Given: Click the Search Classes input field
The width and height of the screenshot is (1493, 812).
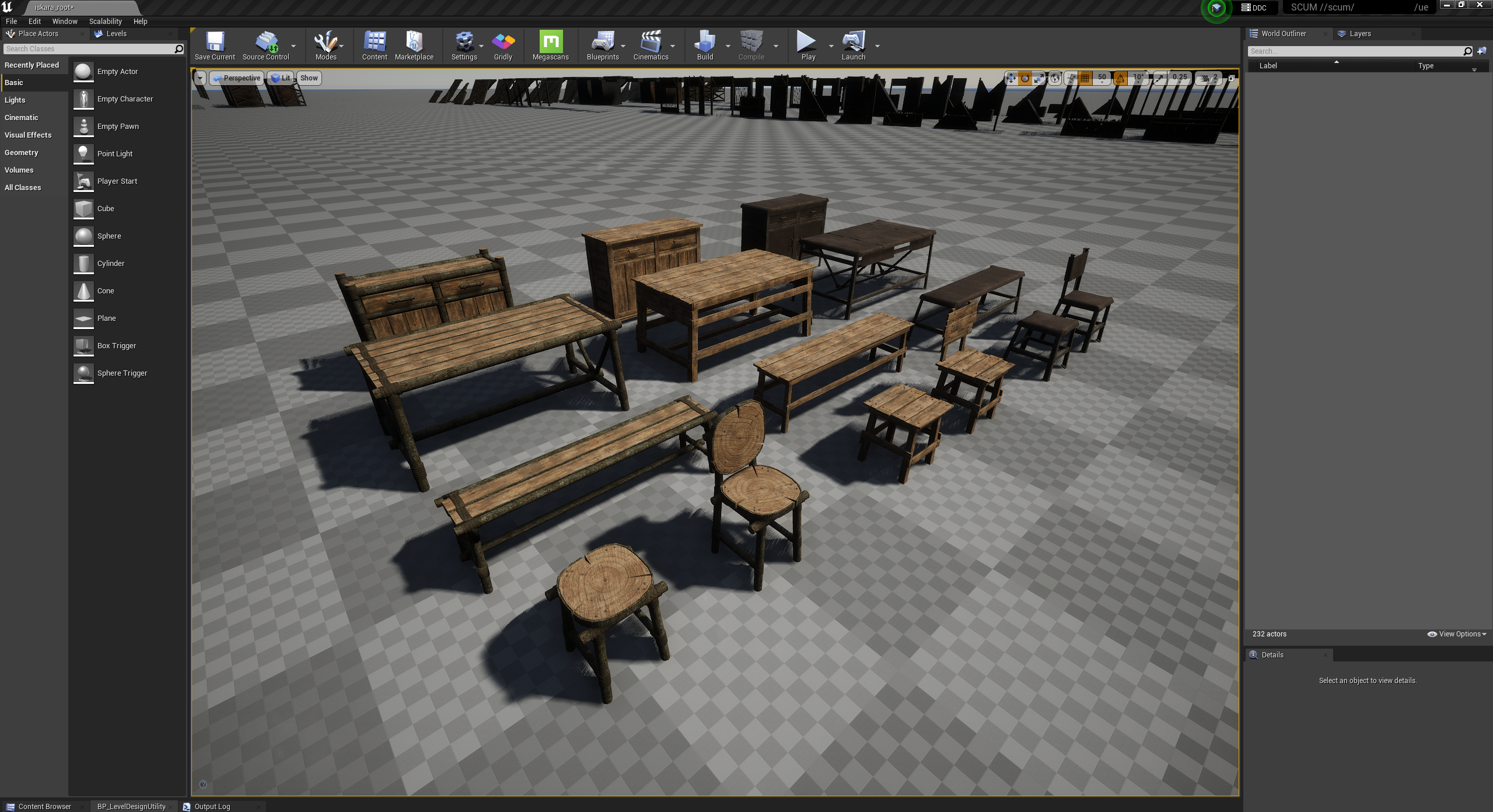Looking at the screenshot, I should coord(89,49).
